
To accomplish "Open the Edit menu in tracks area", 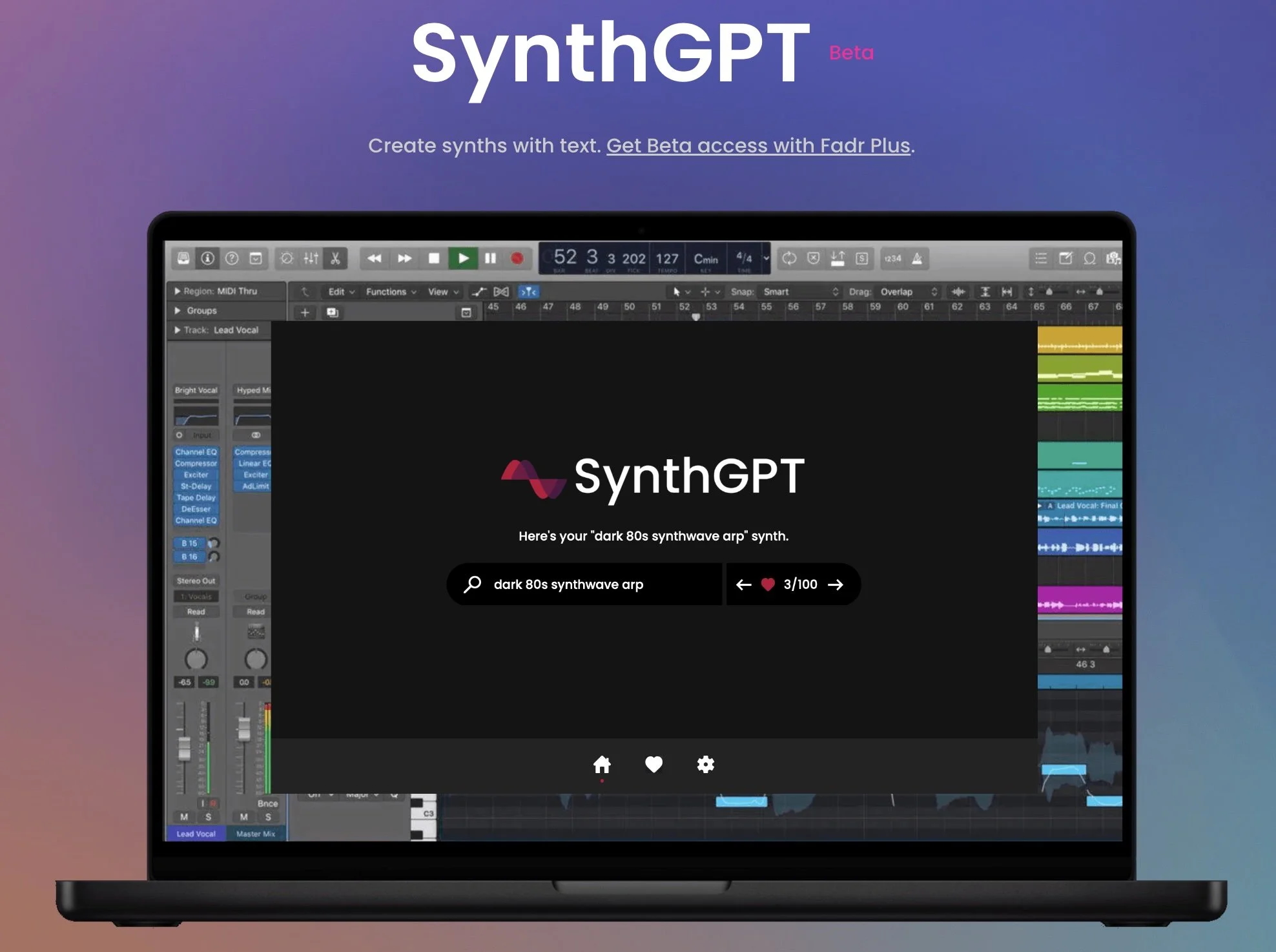I will [342, 292].
